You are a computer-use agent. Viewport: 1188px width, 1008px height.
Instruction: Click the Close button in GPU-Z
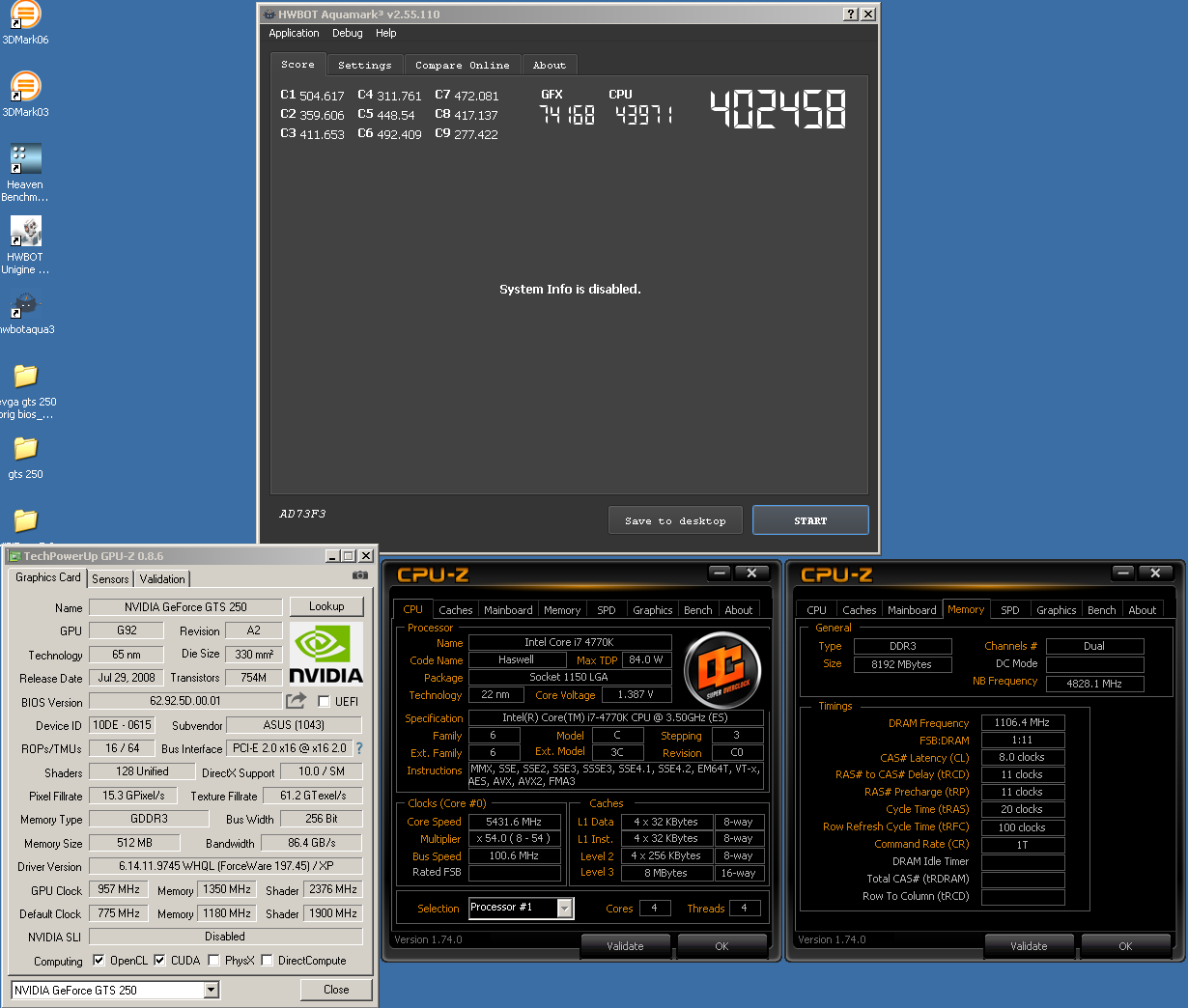(x=336, y=990)
